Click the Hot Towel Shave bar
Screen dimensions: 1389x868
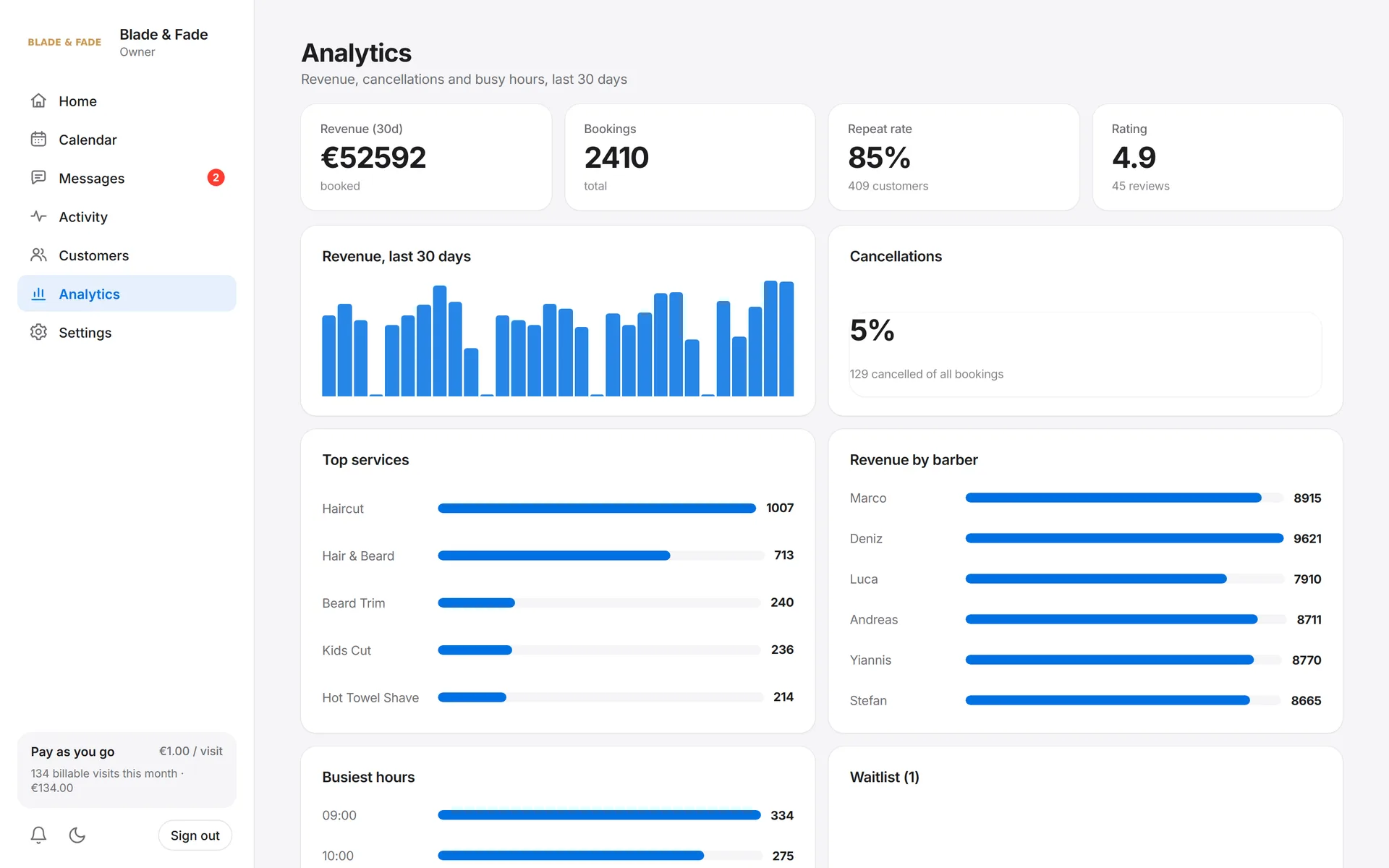pos(600,697)
